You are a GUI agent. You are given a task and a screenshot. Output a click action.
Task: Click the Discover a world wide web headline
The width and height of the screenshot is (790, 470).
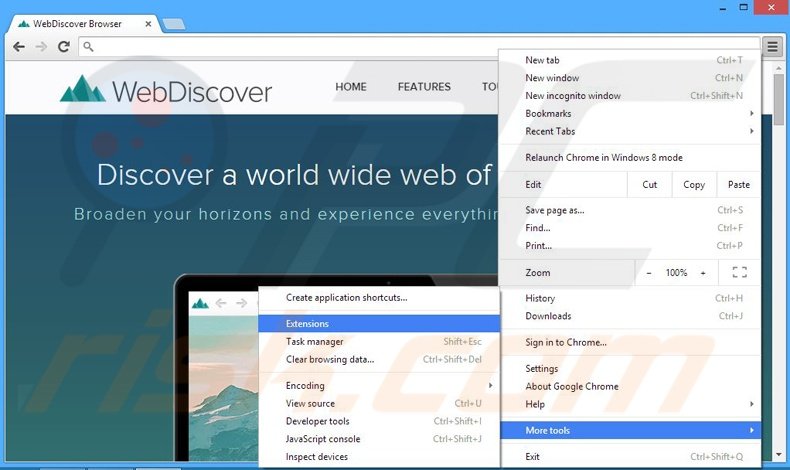294,175
